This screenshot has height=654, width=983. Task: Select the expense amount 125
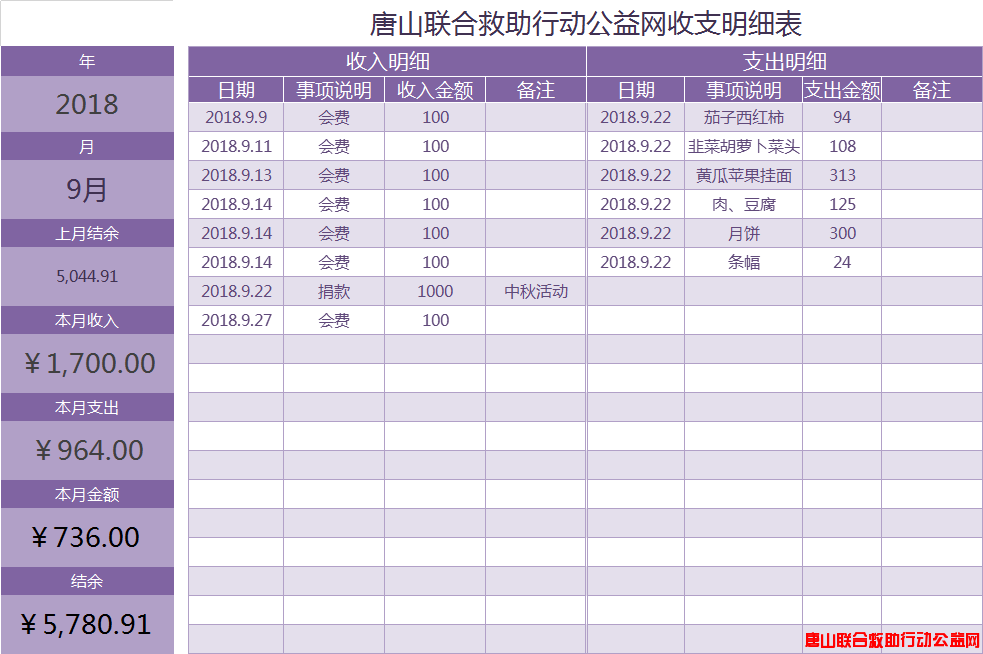point(842,204)
